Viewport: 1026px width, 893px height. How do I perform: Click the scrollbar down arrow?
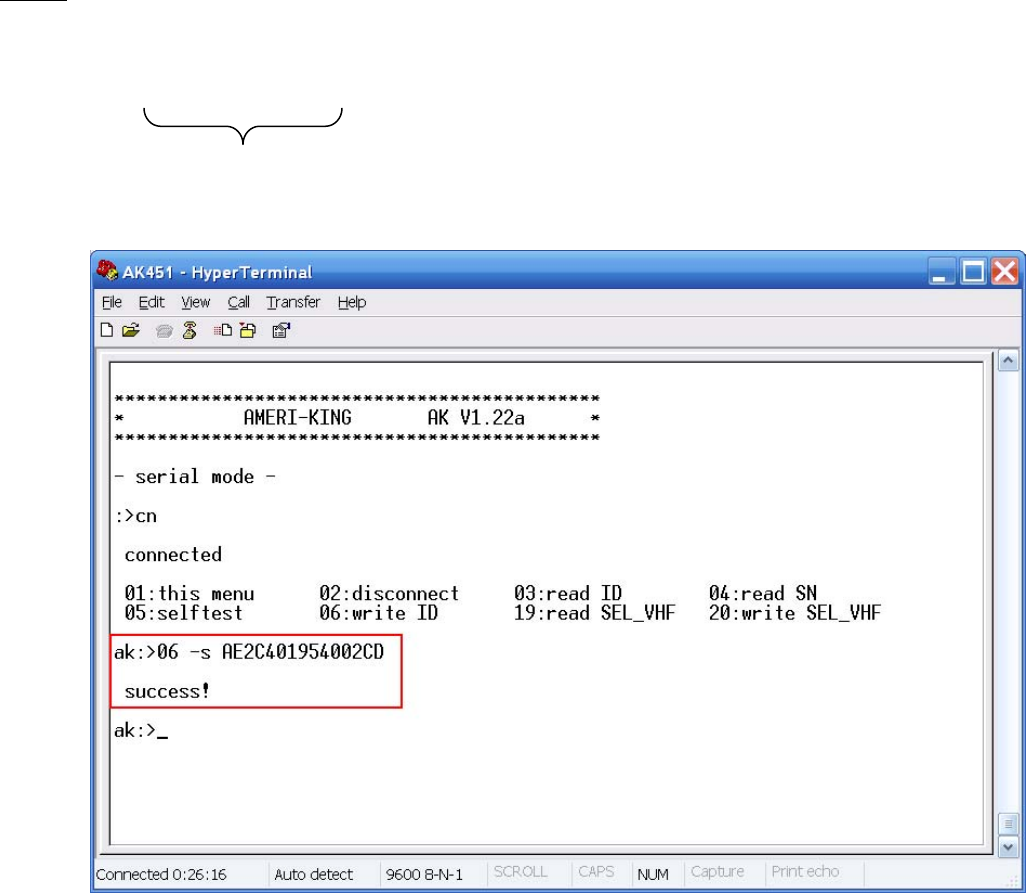[x=1008, y=846]
